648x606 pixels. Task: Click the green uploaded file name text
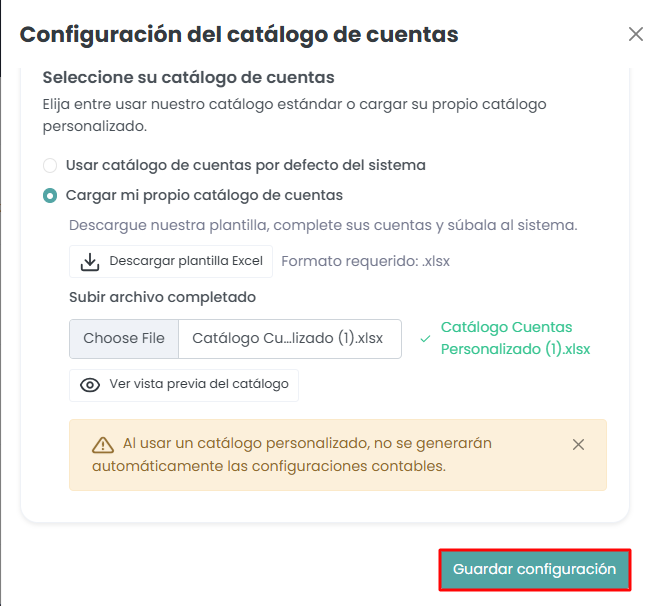pos(515,338)
